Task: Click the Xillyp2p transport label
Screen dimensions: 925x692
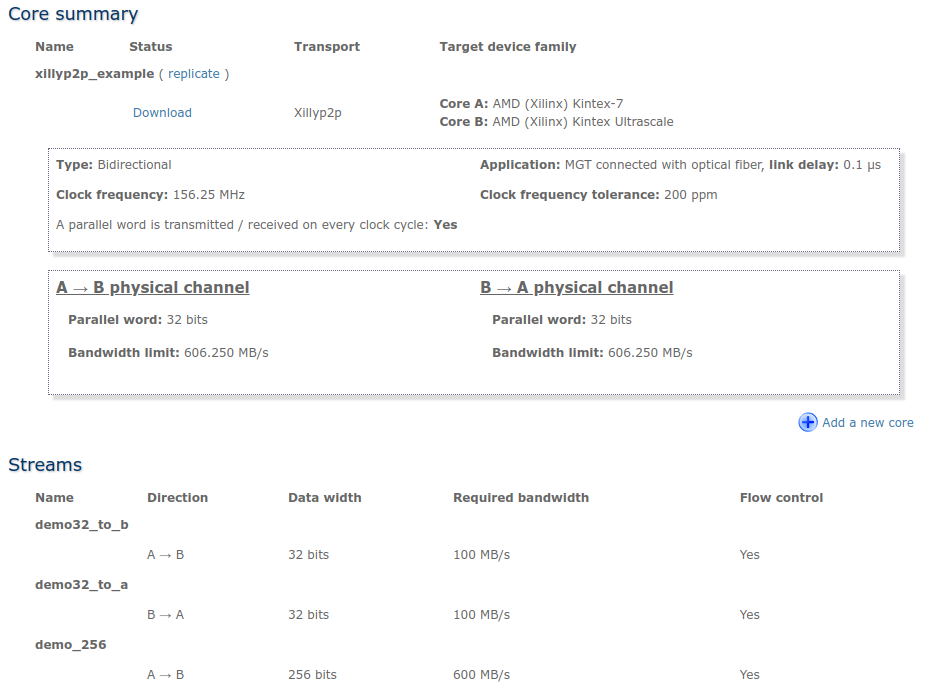Action: 316,112
